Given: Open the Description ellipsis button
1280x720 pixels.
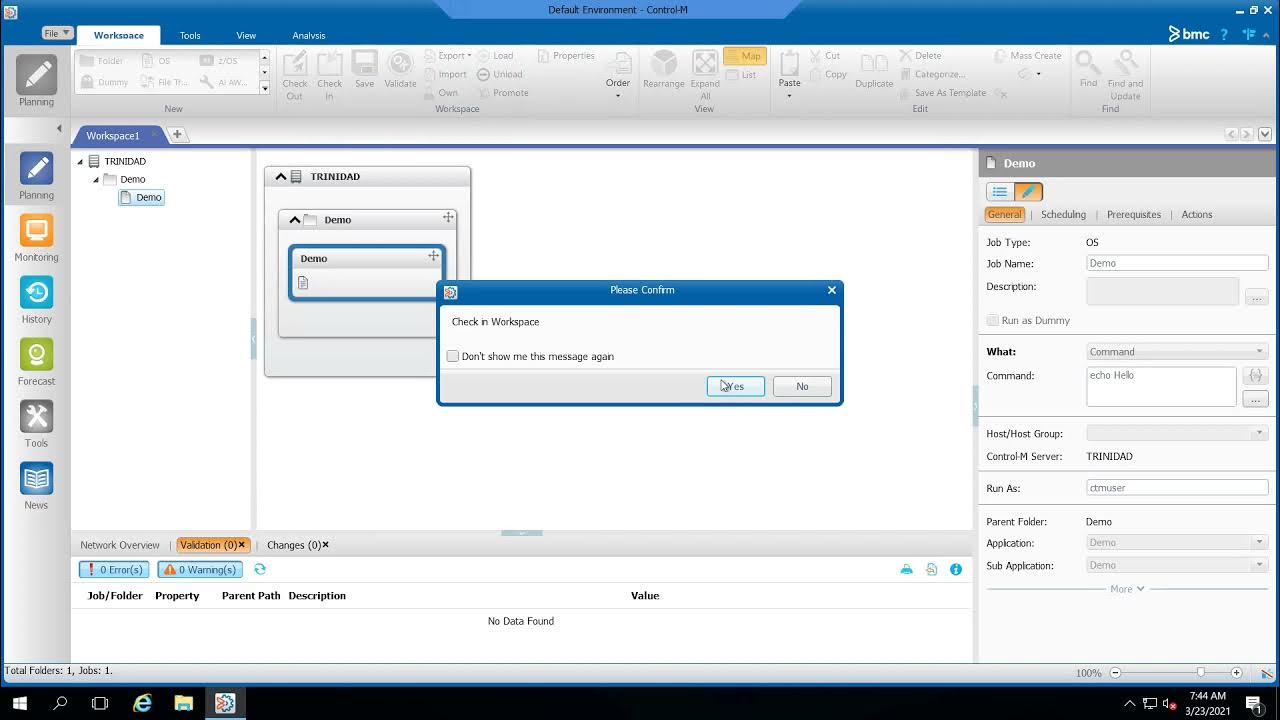Looking at the screenshot, I should pyautogui.click(x=1255, y=297).
